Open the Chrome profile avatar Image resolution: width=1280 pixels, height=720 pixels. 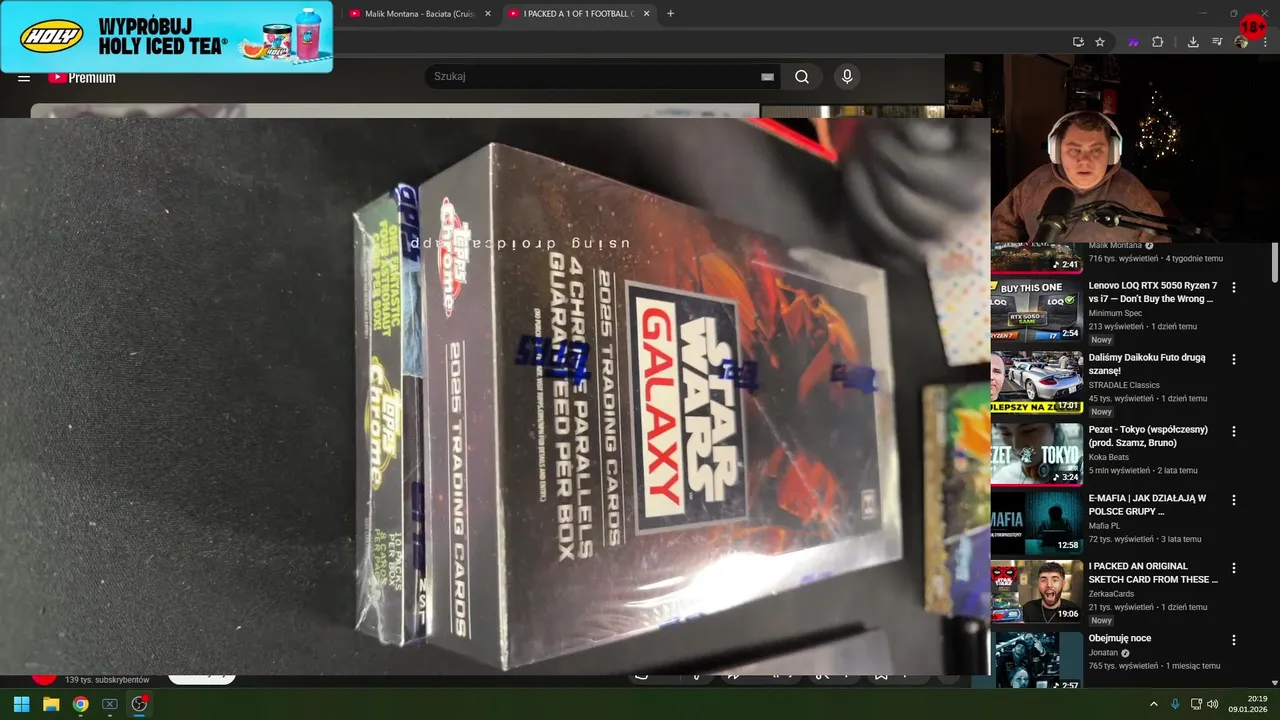click(1241, 42)
